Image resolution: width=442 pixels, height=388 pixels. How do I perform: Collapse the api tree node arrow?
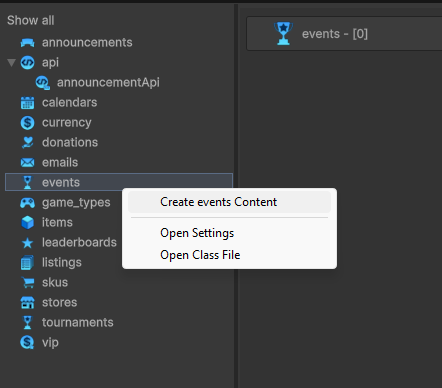click(x=12, y=63)
